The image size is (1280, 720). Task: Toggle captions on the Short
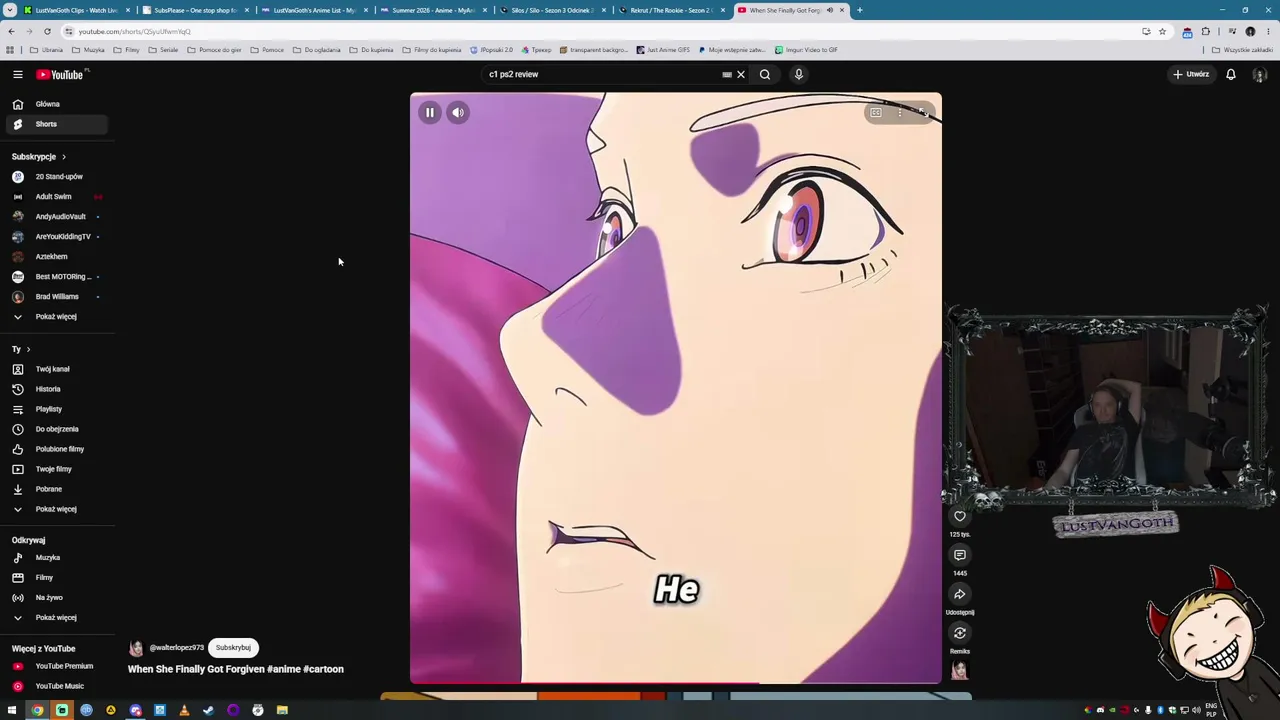pyautogui.click(x=876, y=112)
